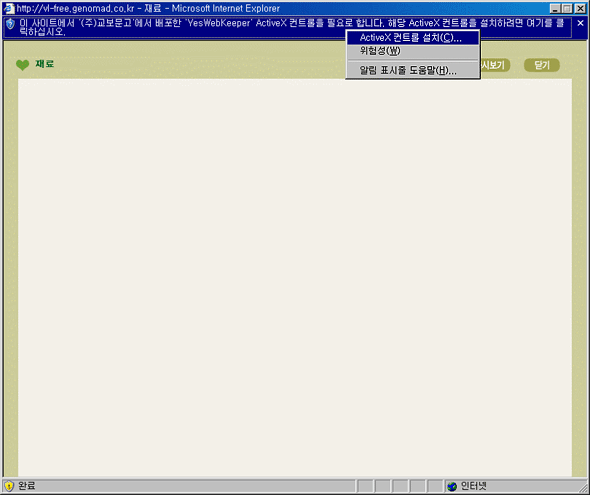Click the green heart icon beside 재료
590x495 pixels.
23,65
